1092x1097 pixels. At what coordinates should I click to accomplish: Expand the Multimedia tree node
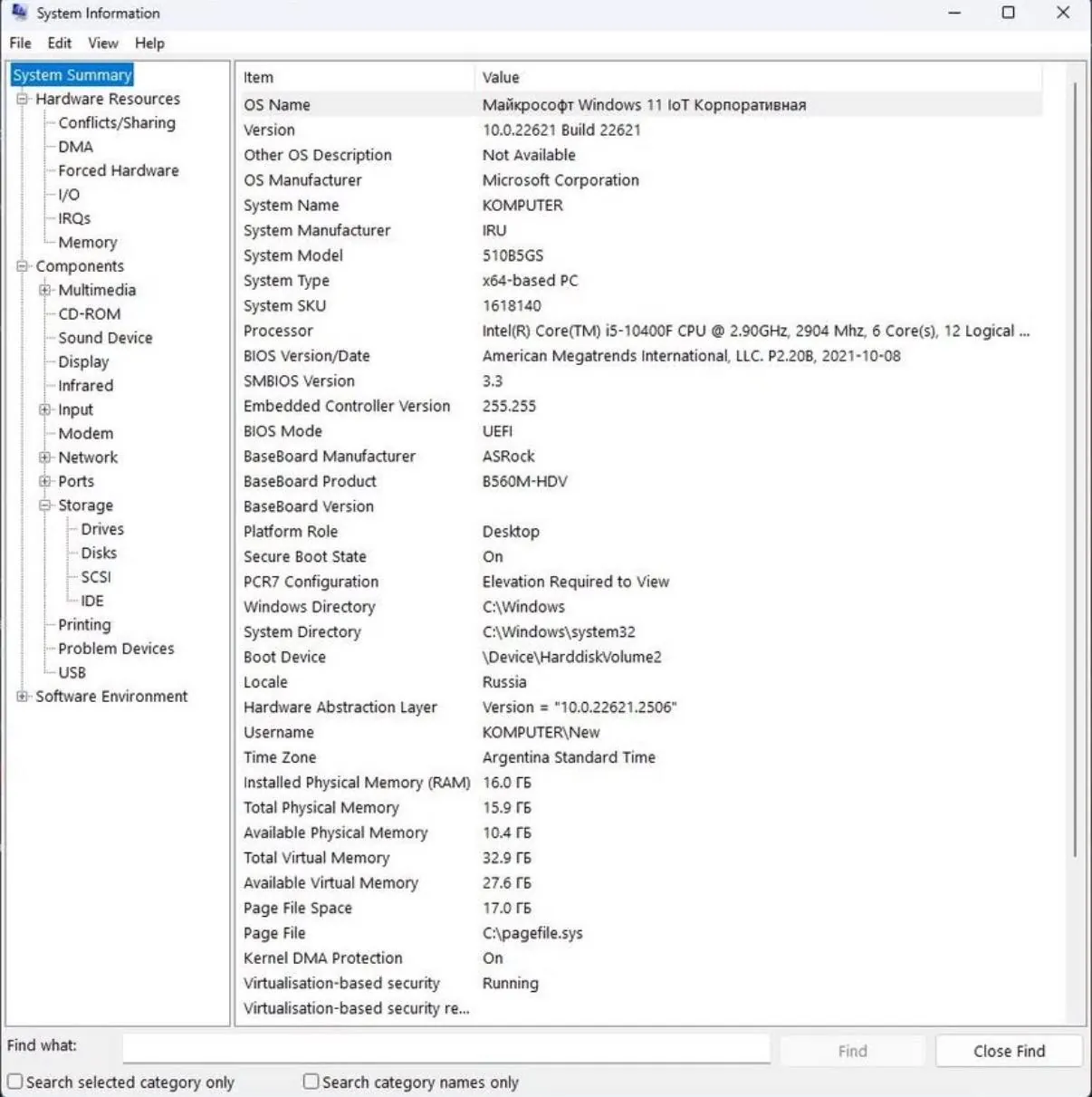click(x=45, y=290)
